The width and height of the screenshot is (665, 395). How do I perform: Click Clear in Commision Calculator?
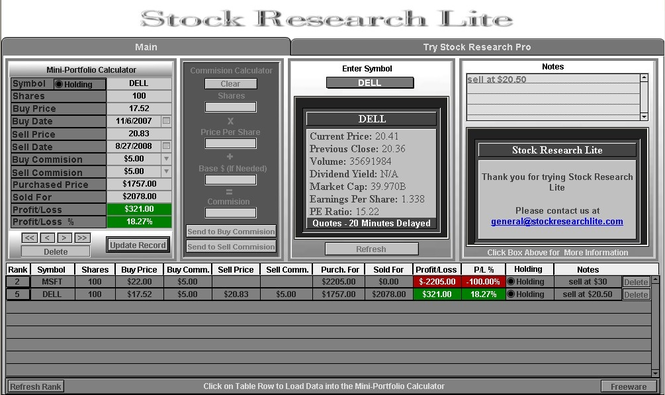[230, 84]
